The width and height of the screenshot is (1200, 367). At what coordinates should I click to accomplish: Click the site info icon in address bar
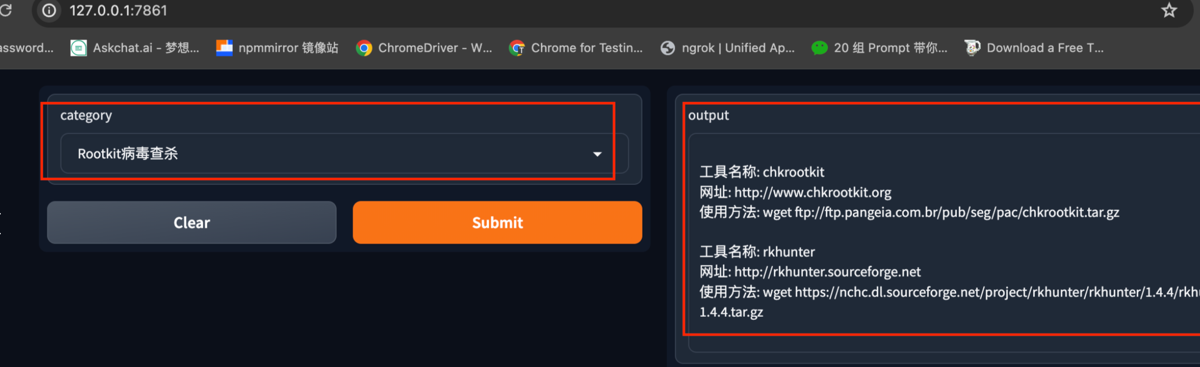49,11
